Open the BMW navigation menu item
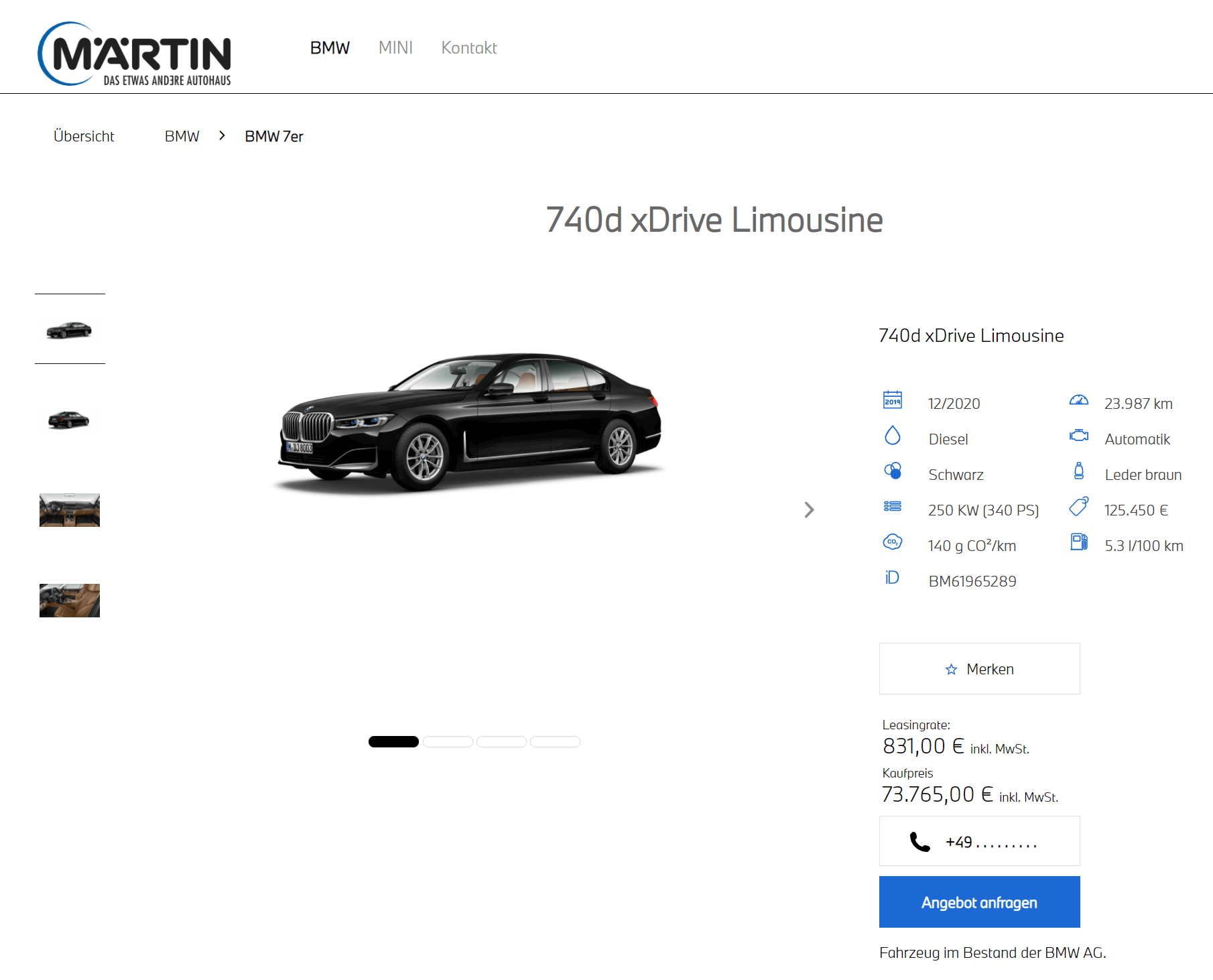 pyautogui.click(x=330, y=48)
